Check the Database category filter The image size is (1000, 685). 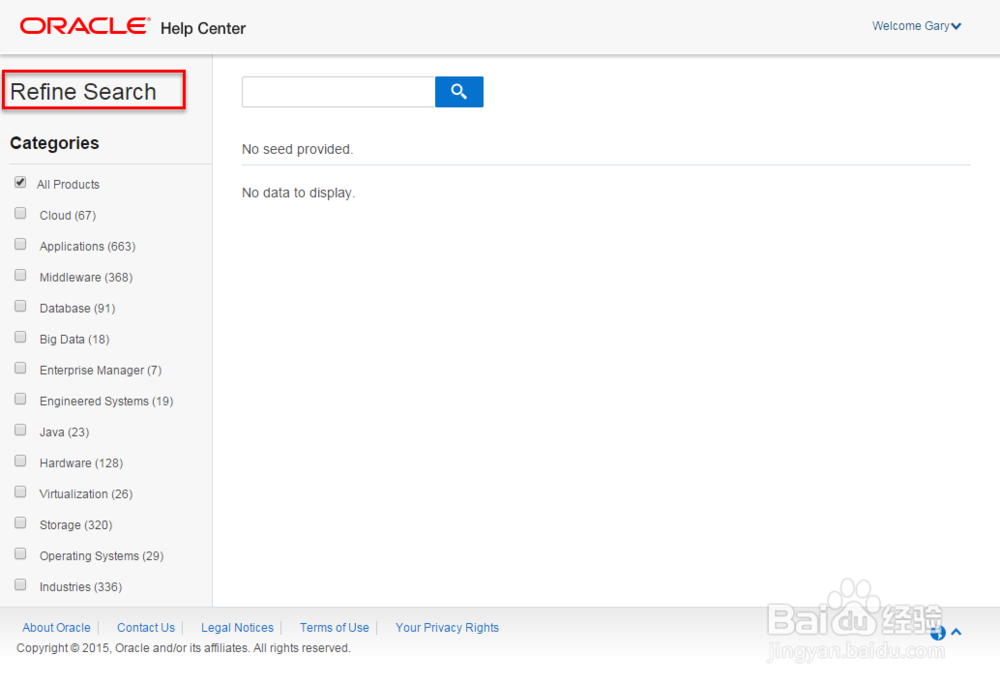[x=20, y=307]
